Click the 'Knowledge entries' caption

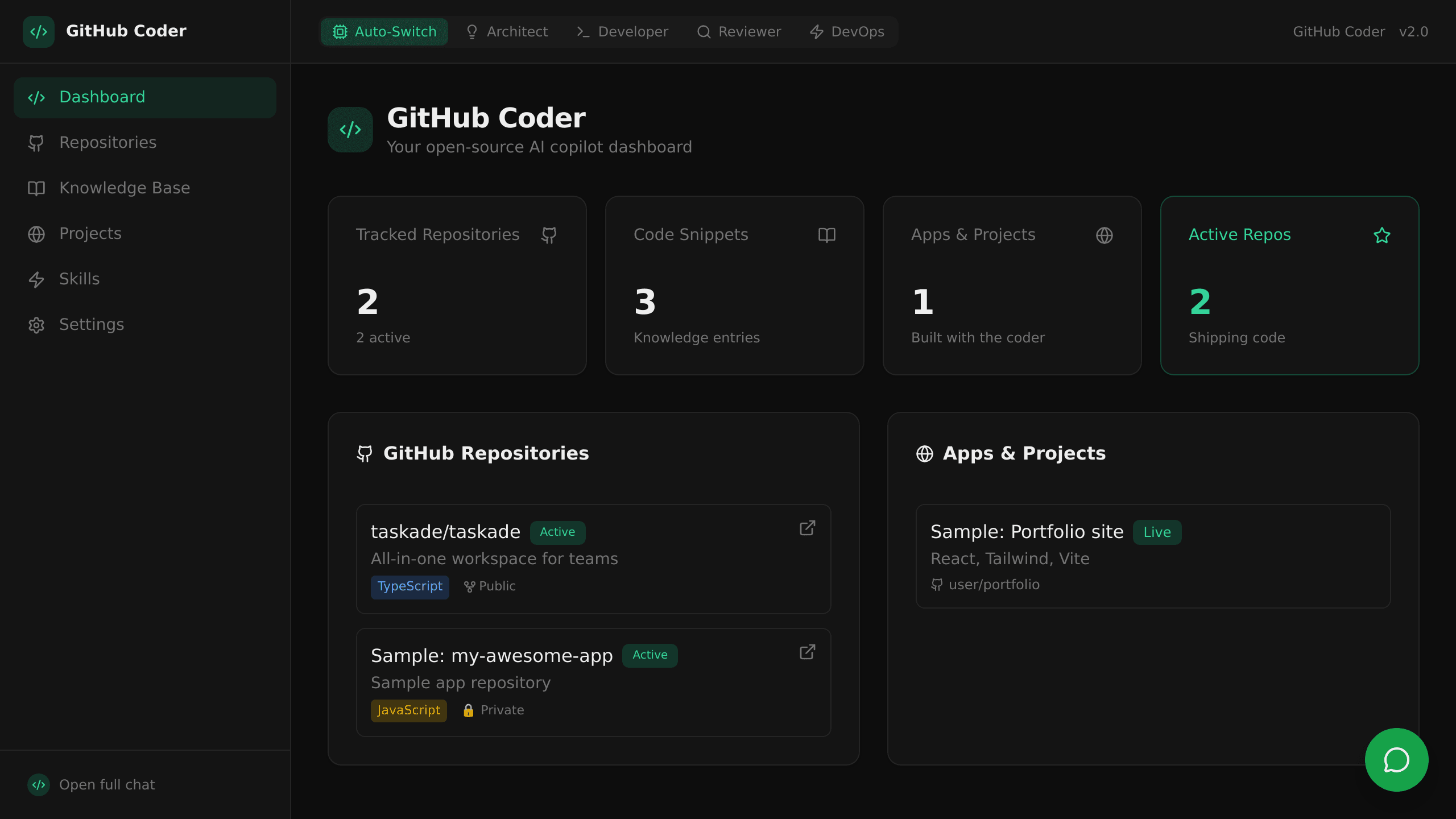(697, 338)
